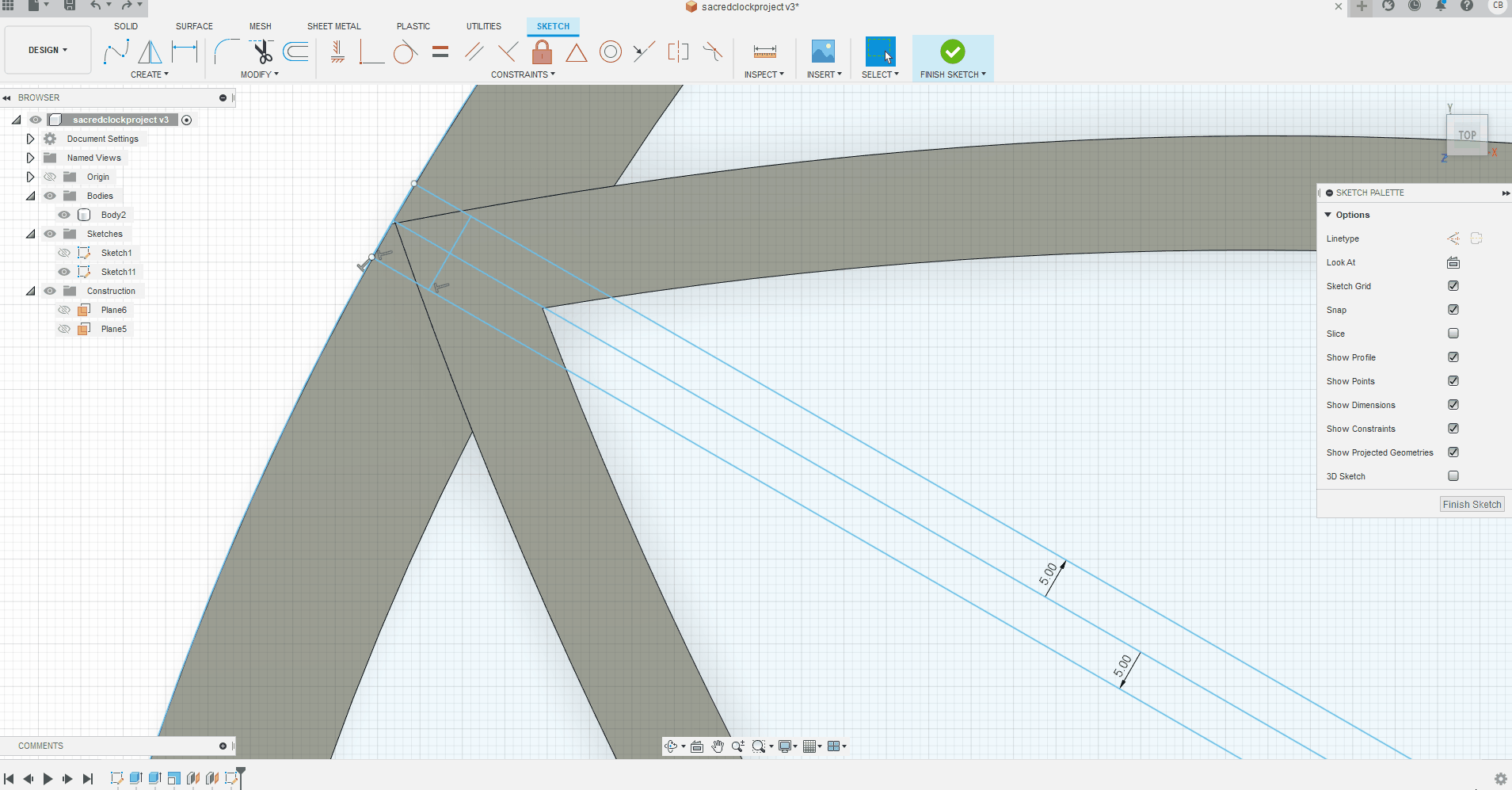Click the TOP face of the ViewCube
This screenshot has height=790, width=1512.
[x=1467, y=135]
